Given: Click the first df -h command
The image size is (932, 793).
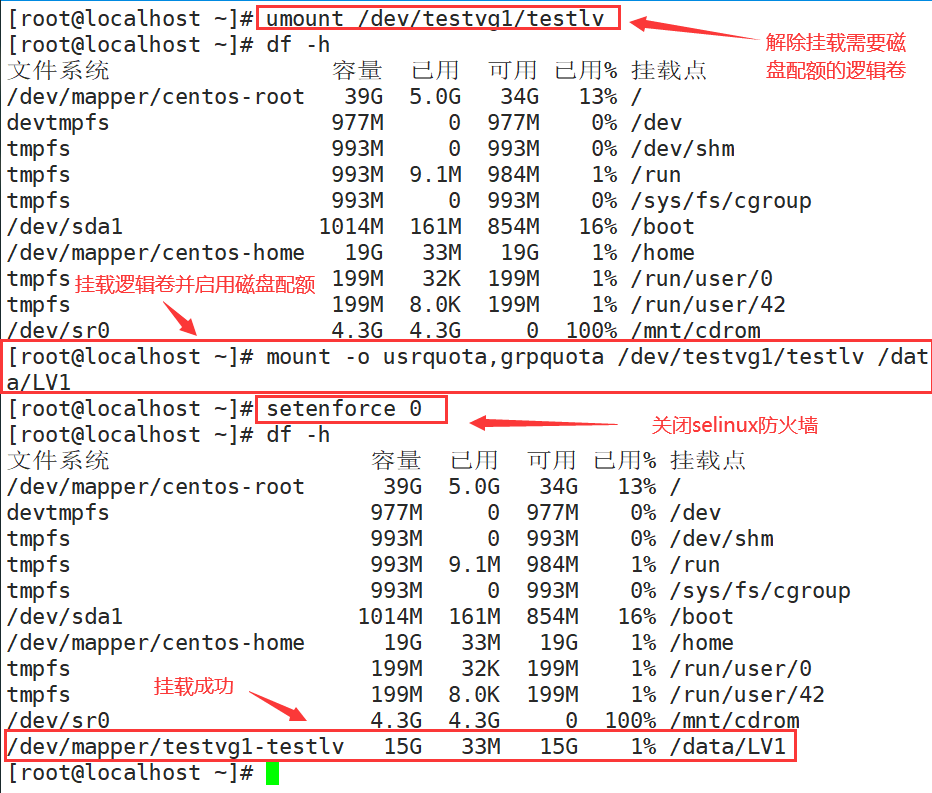Looking at the screenshot, I should (x=298, y=45).
